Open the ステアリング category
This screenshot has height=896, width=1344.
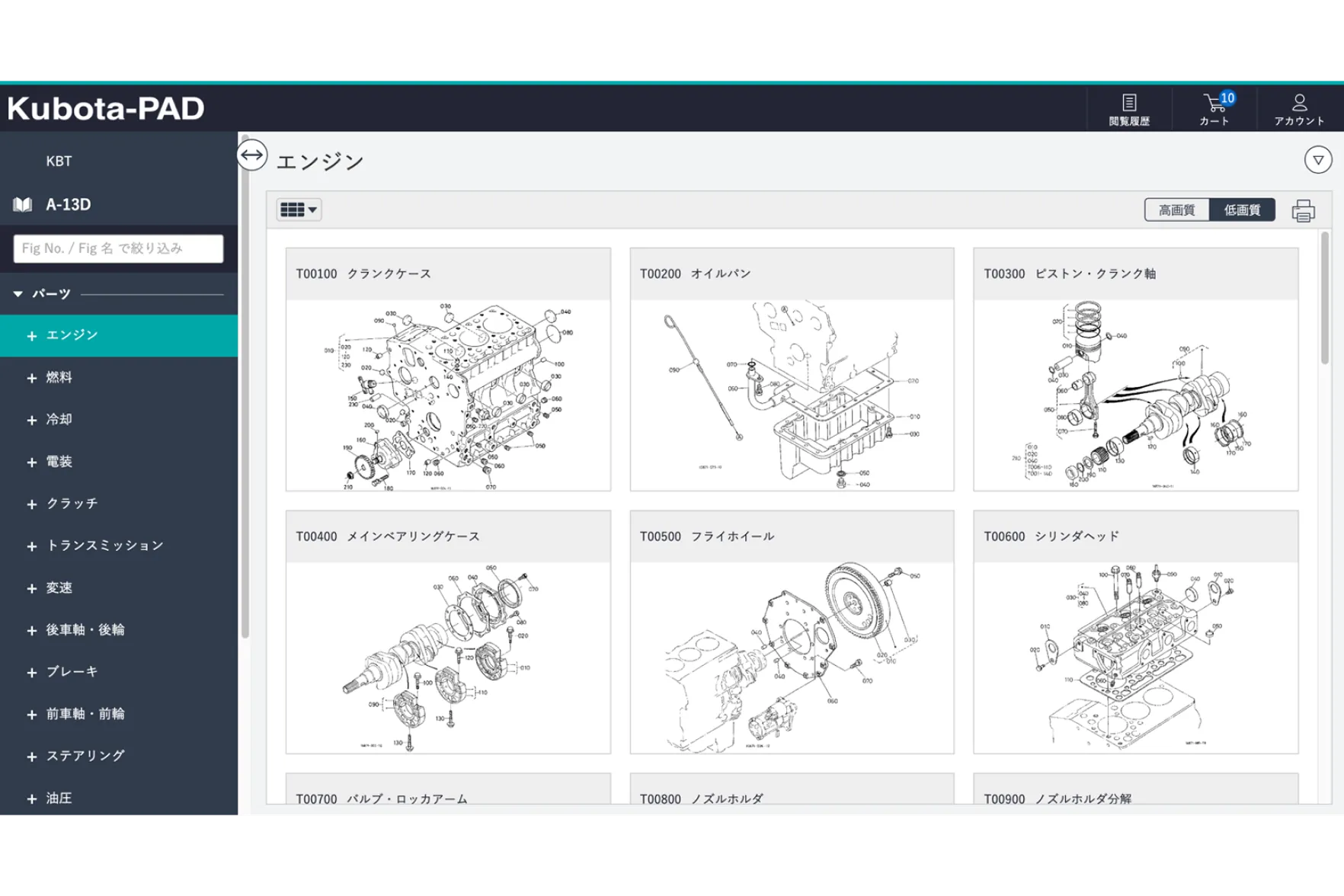pyautogui.click(x=85, y=756)
